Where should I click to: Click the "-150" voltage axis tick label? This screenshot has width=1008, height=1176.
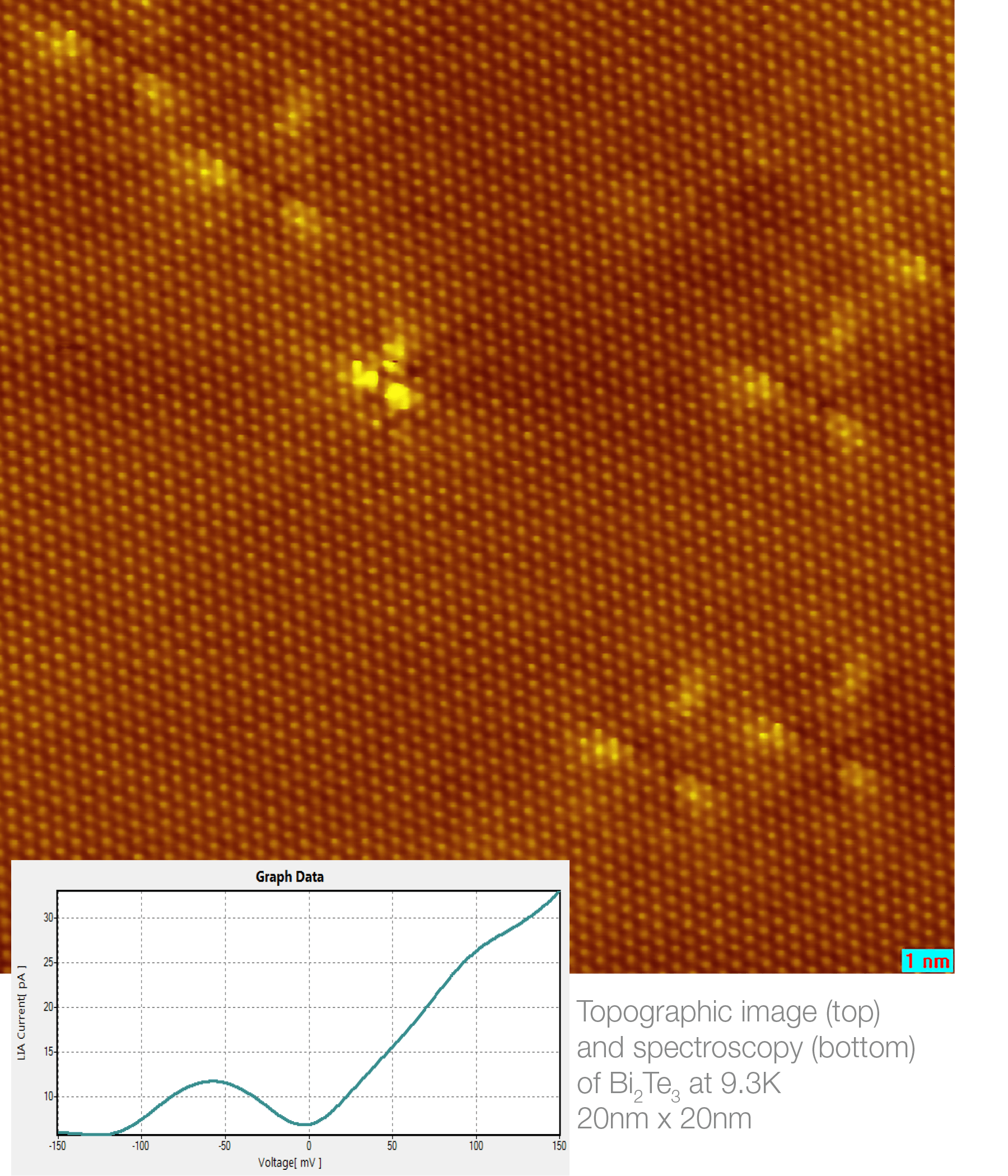tap(57, 1145)
